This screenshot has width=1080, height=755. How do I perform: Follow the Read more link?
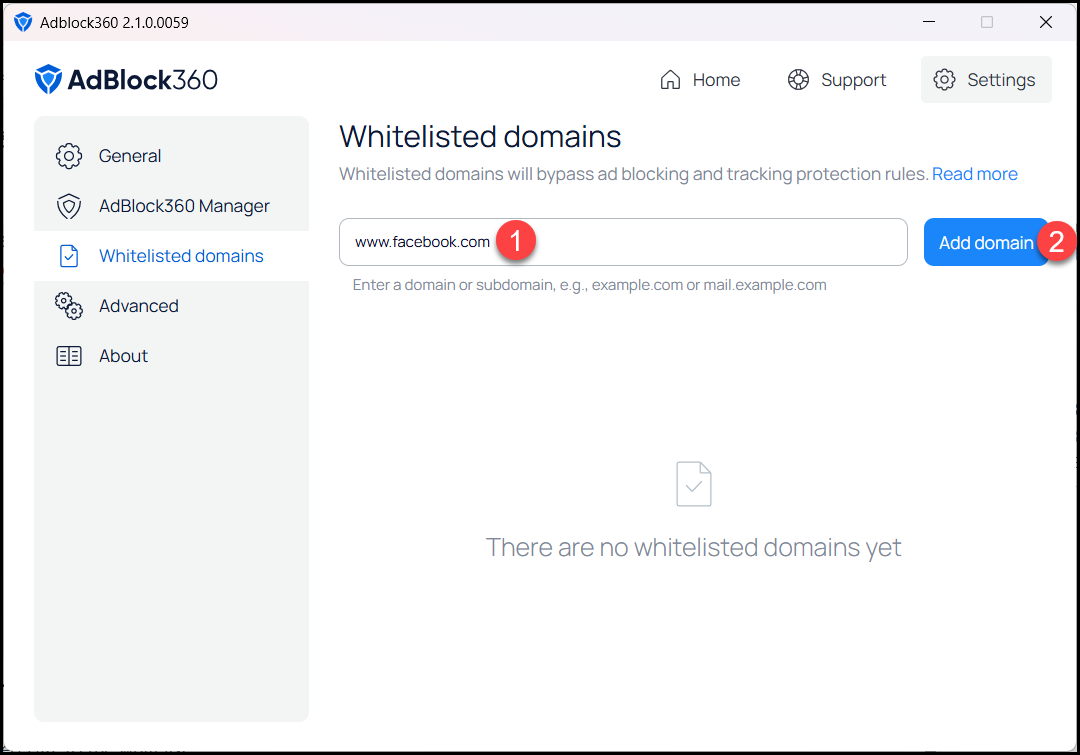(x=975, y=174)
